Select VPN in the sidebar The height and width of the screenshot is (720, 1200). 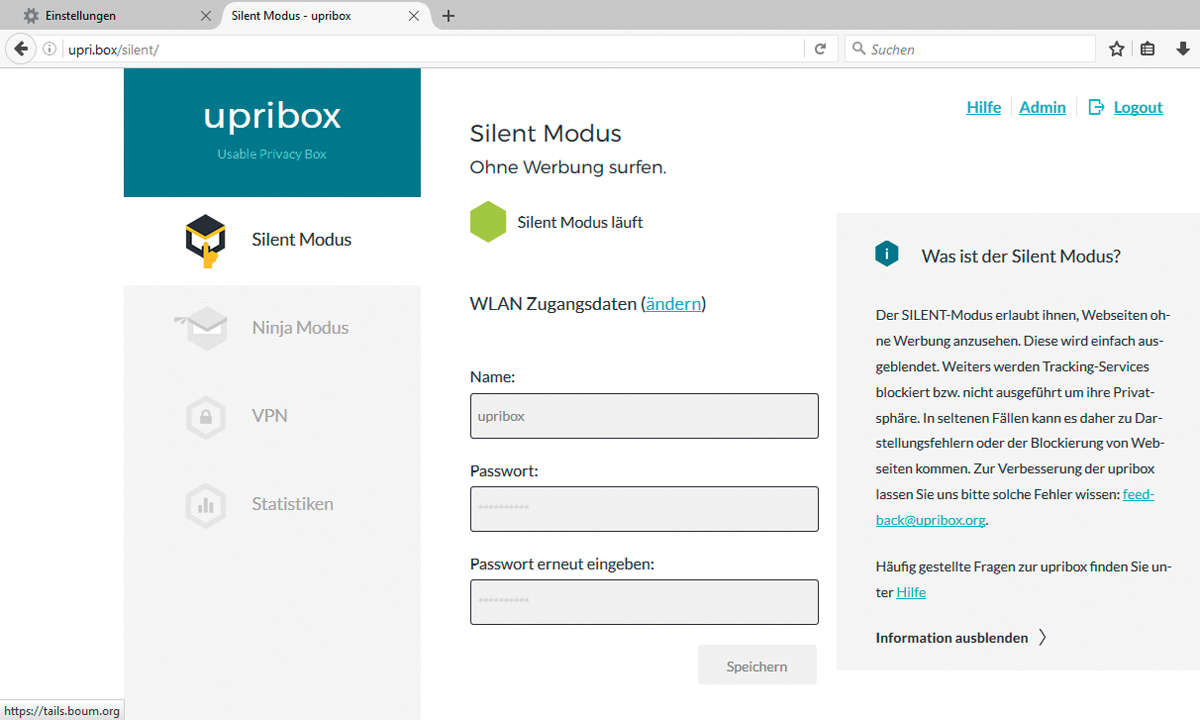(272, 417)
